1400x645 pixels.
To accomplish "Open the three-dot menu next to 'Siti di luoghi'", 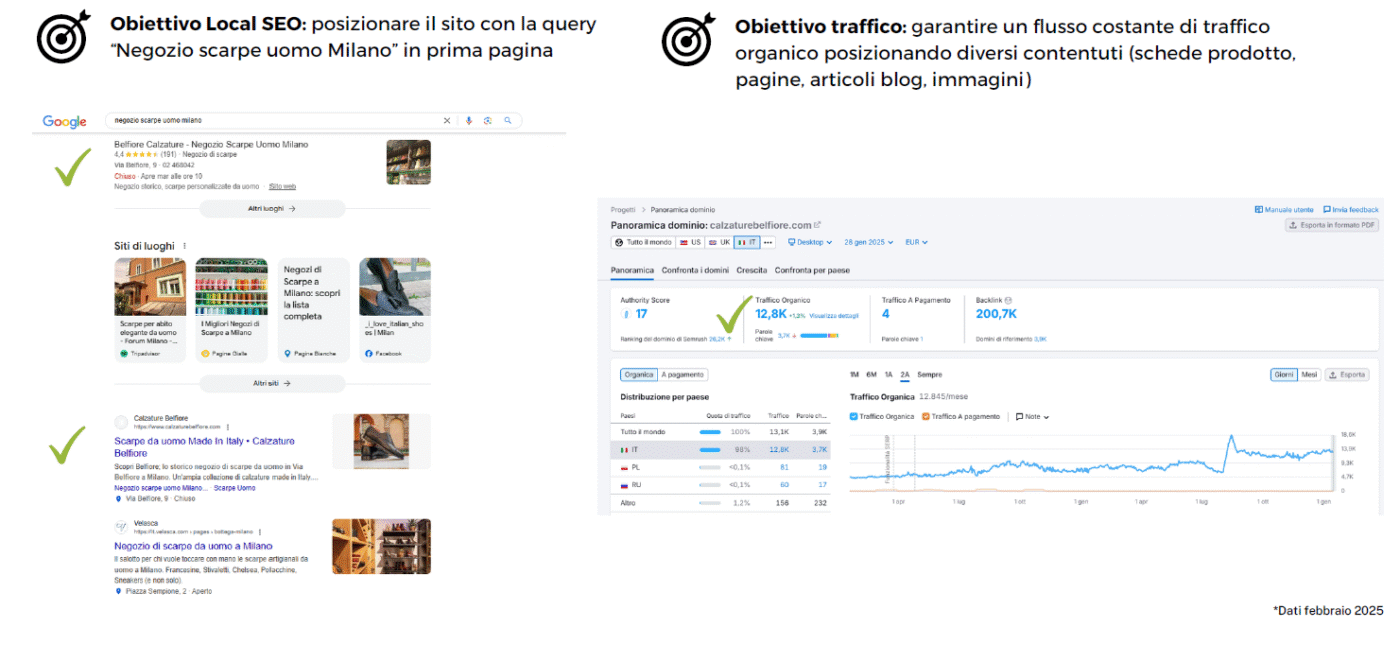I will [184, 246].
